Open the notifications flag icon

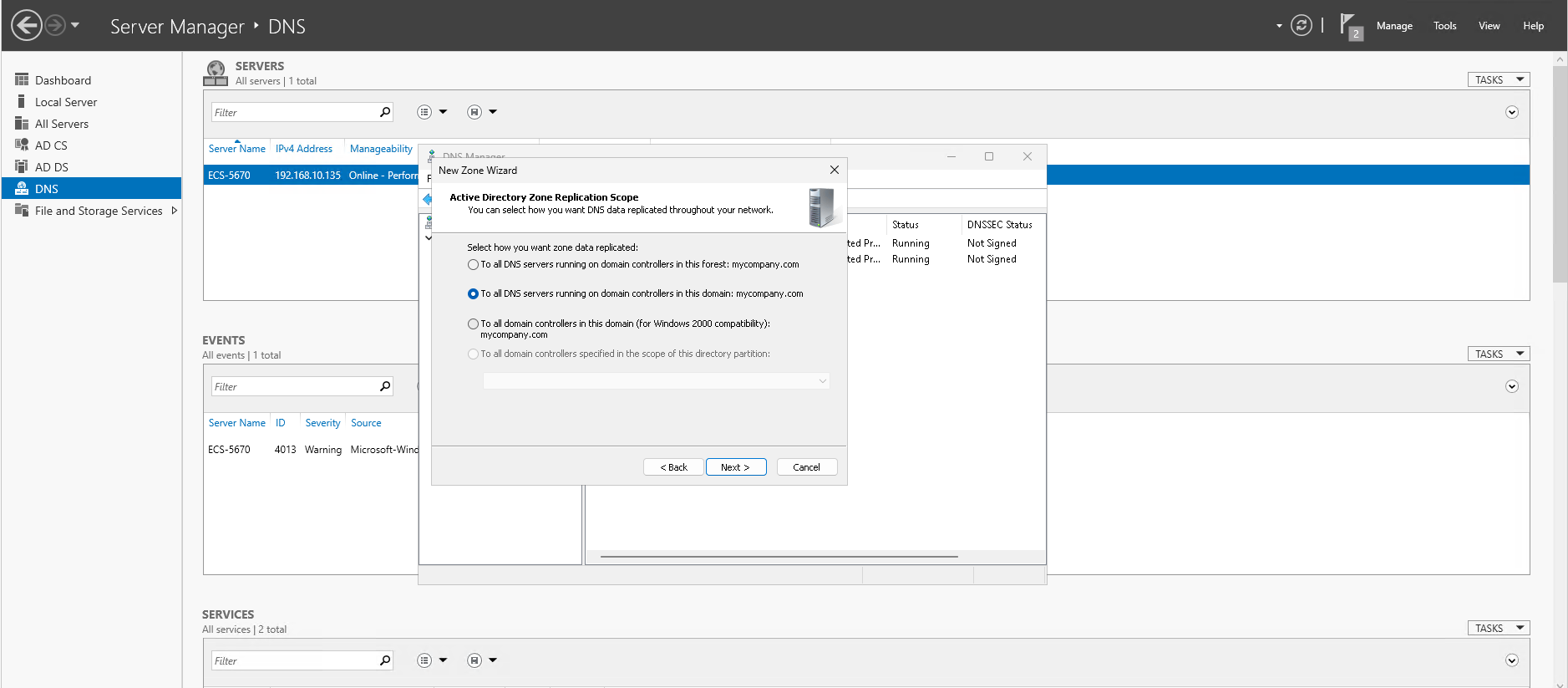[1349, 25]
